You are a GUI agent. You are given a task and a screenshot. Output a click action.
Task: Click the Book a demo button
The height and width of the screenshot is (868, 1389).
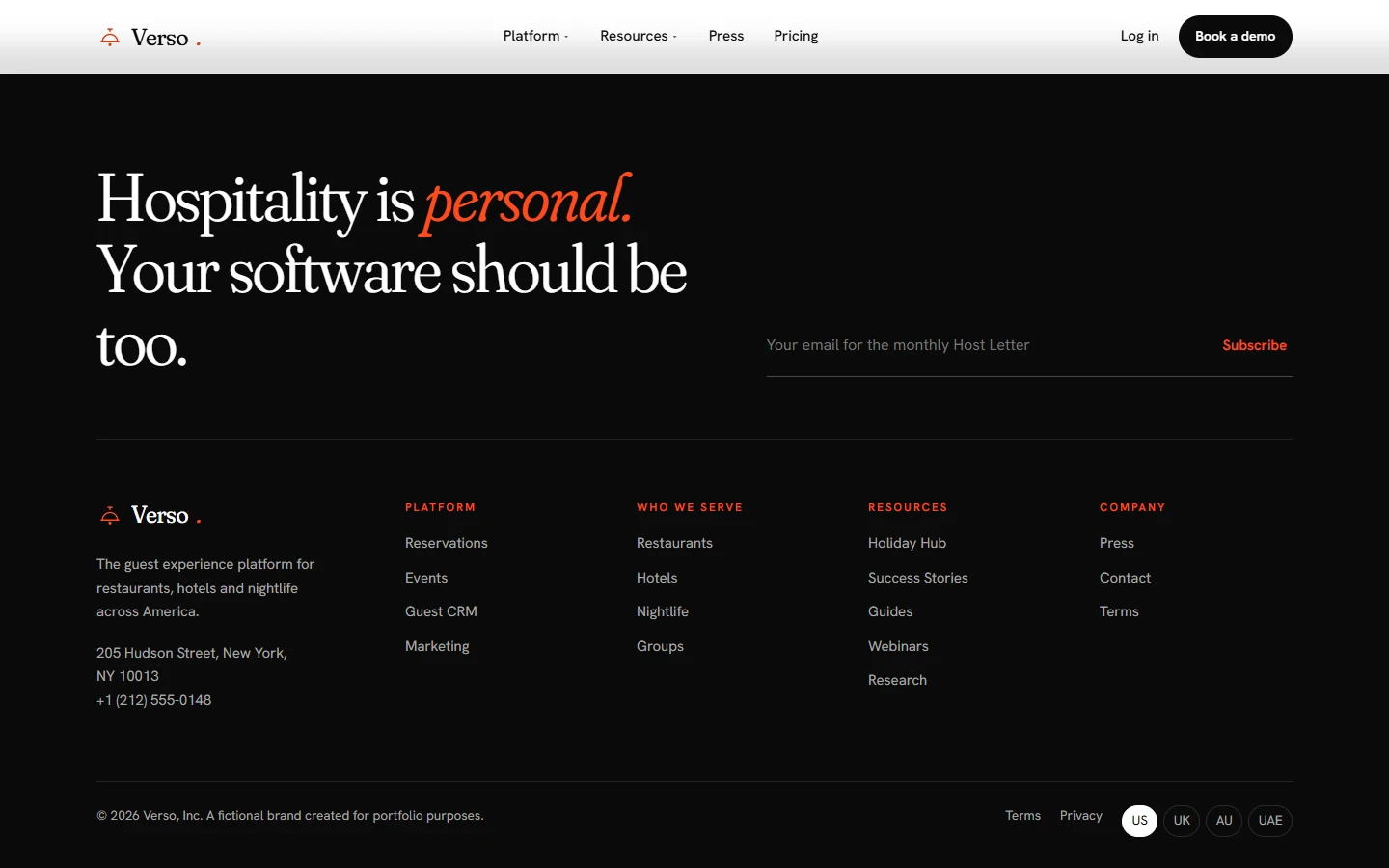(x=1236, y=37)
